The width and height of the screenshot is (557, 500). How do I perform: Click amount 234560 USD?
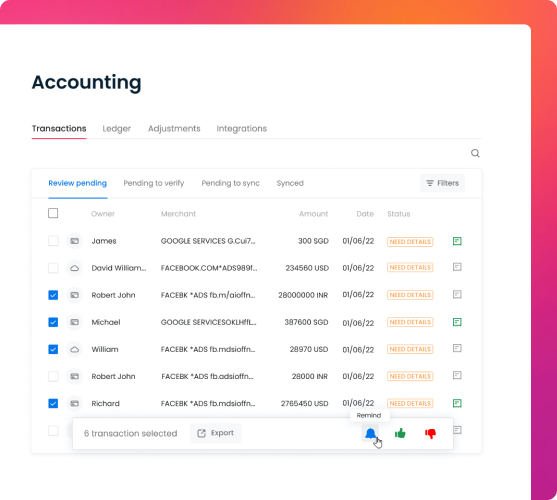(x=307, y=268)
